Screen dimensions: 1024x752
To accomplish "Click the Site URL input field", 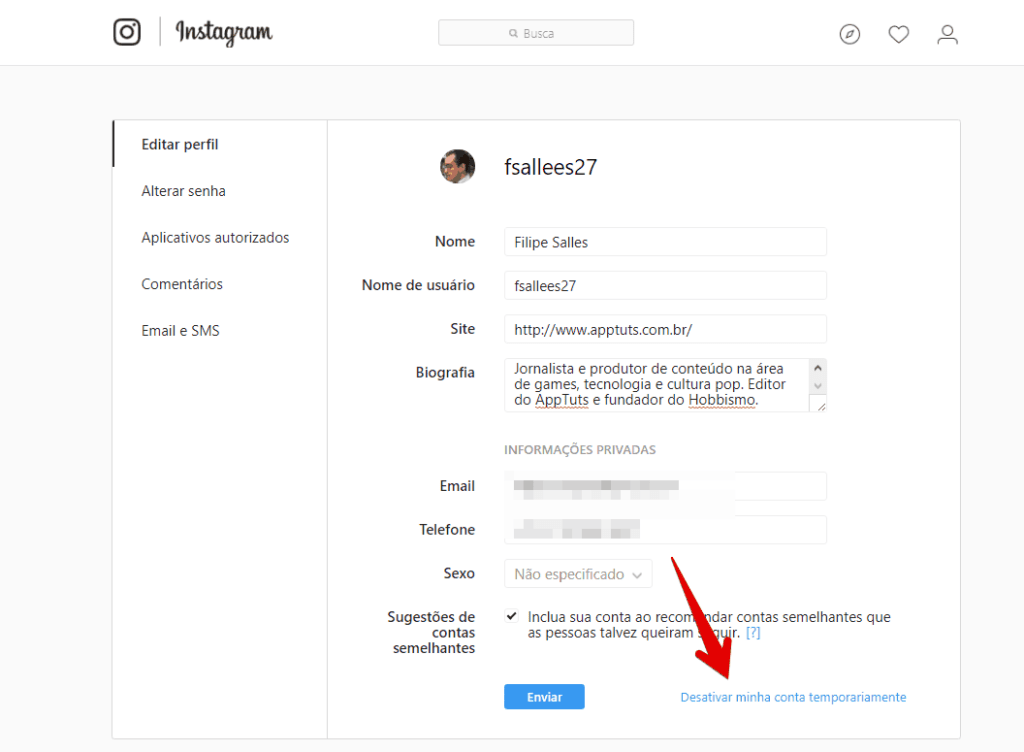I will pyautogui.click(x=665, y=330).
